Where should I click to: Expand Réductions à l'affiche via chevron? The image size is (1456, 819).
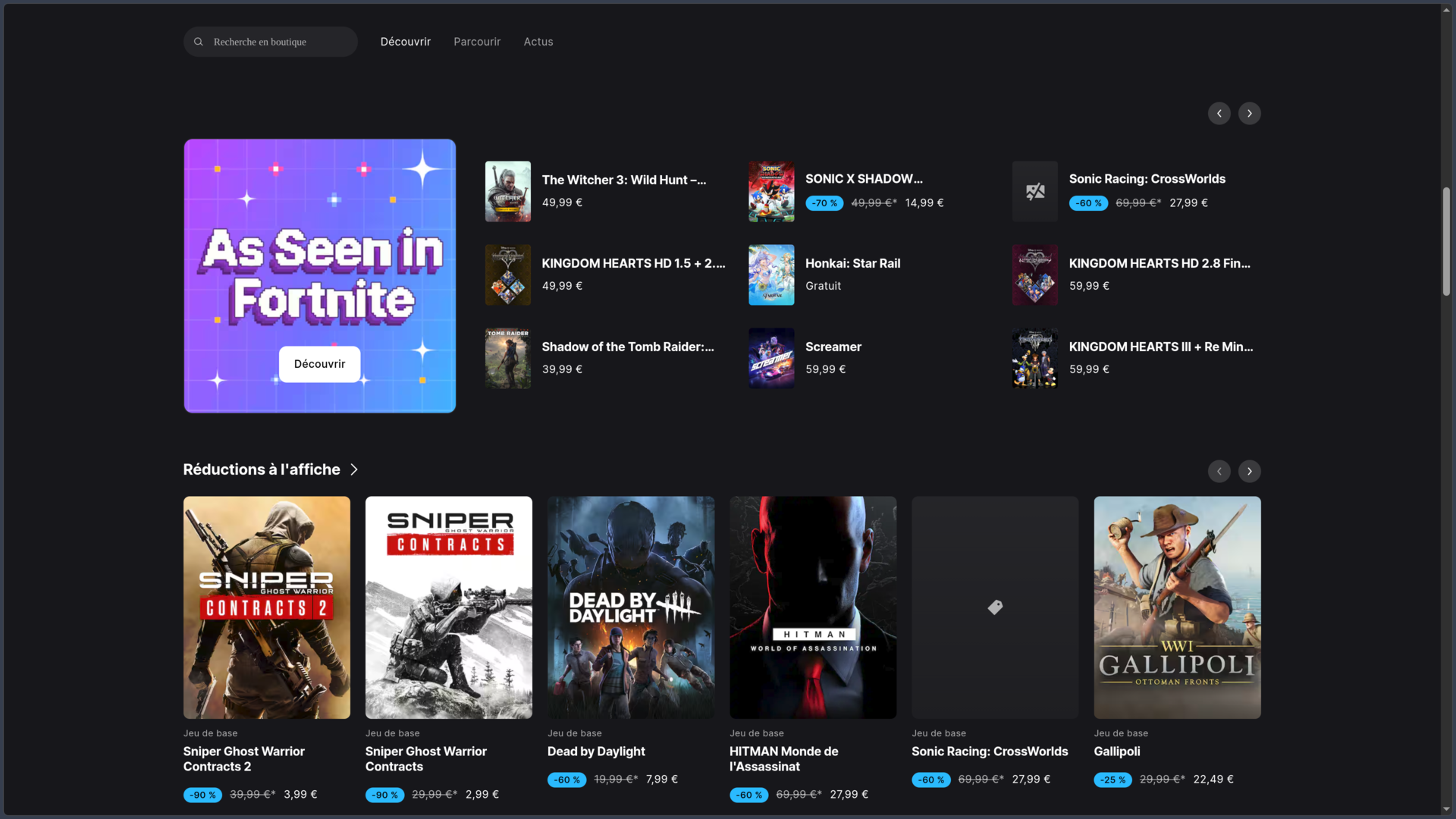click(x=354, y=470)
